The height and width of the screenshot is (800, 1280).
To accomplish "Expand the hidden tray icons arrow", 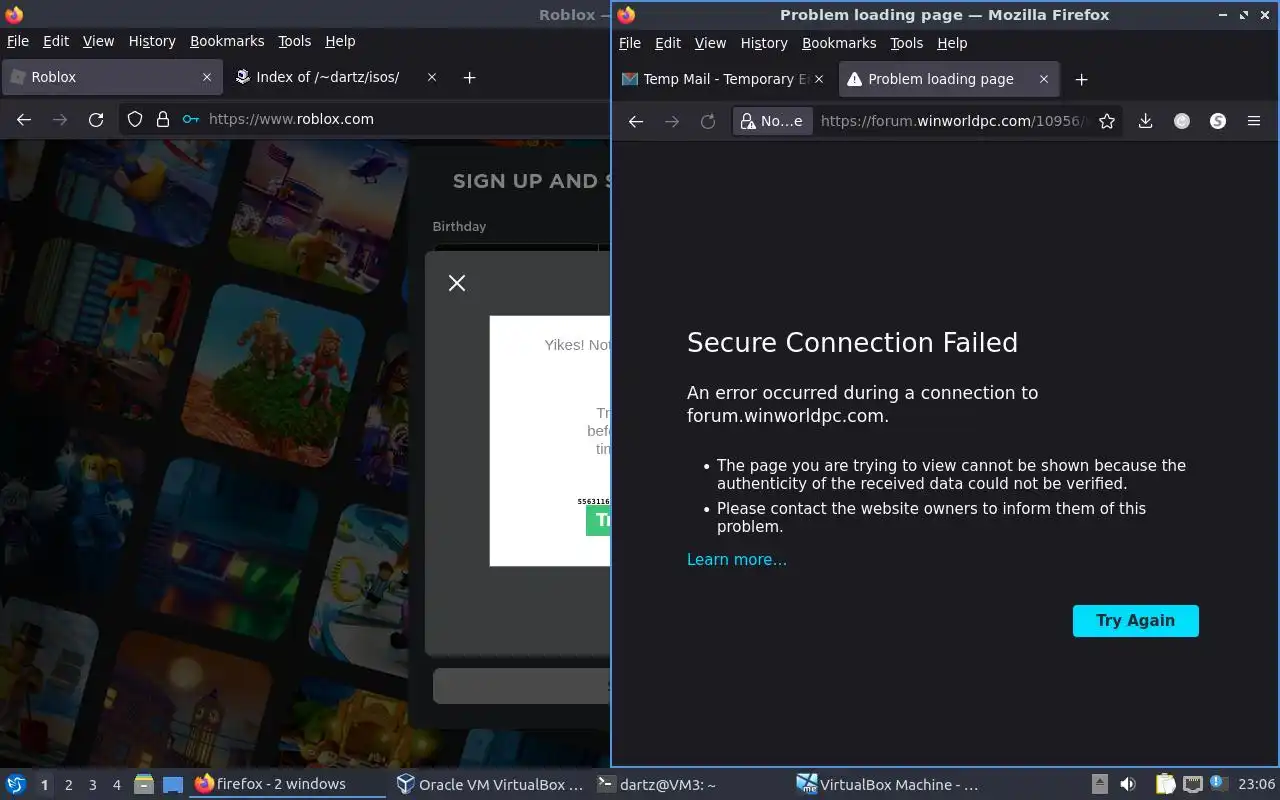I will pos(1099,784).
